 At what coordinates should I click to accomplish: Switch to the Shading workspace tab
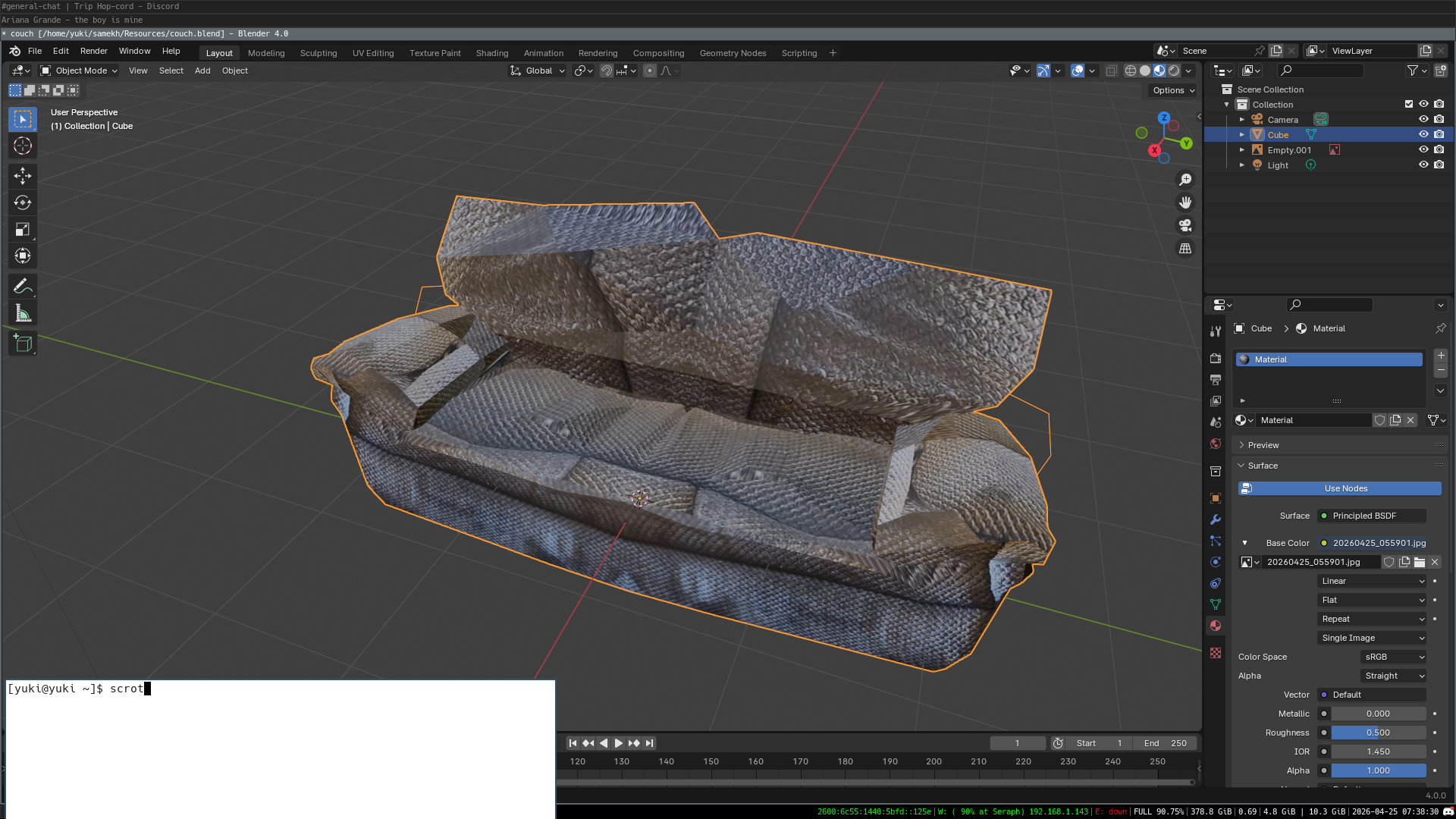pyautogui.click(x=491, y=53)
